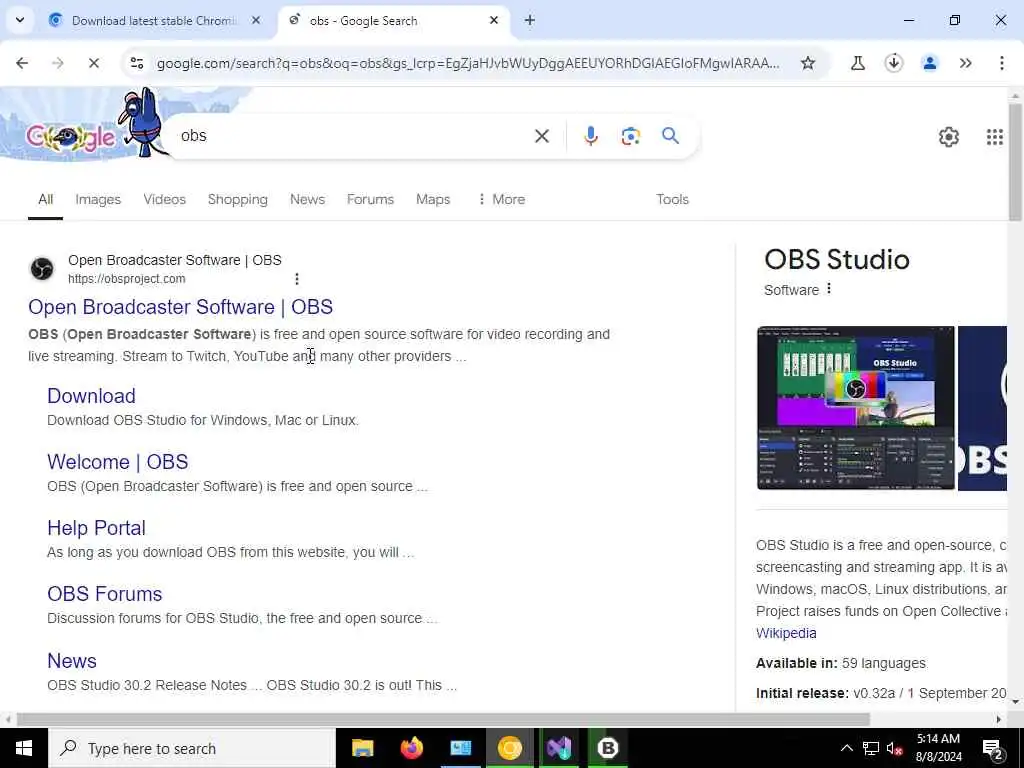Open the network icon in system tray
This screenshot has width=1024, height=768.
871,748
